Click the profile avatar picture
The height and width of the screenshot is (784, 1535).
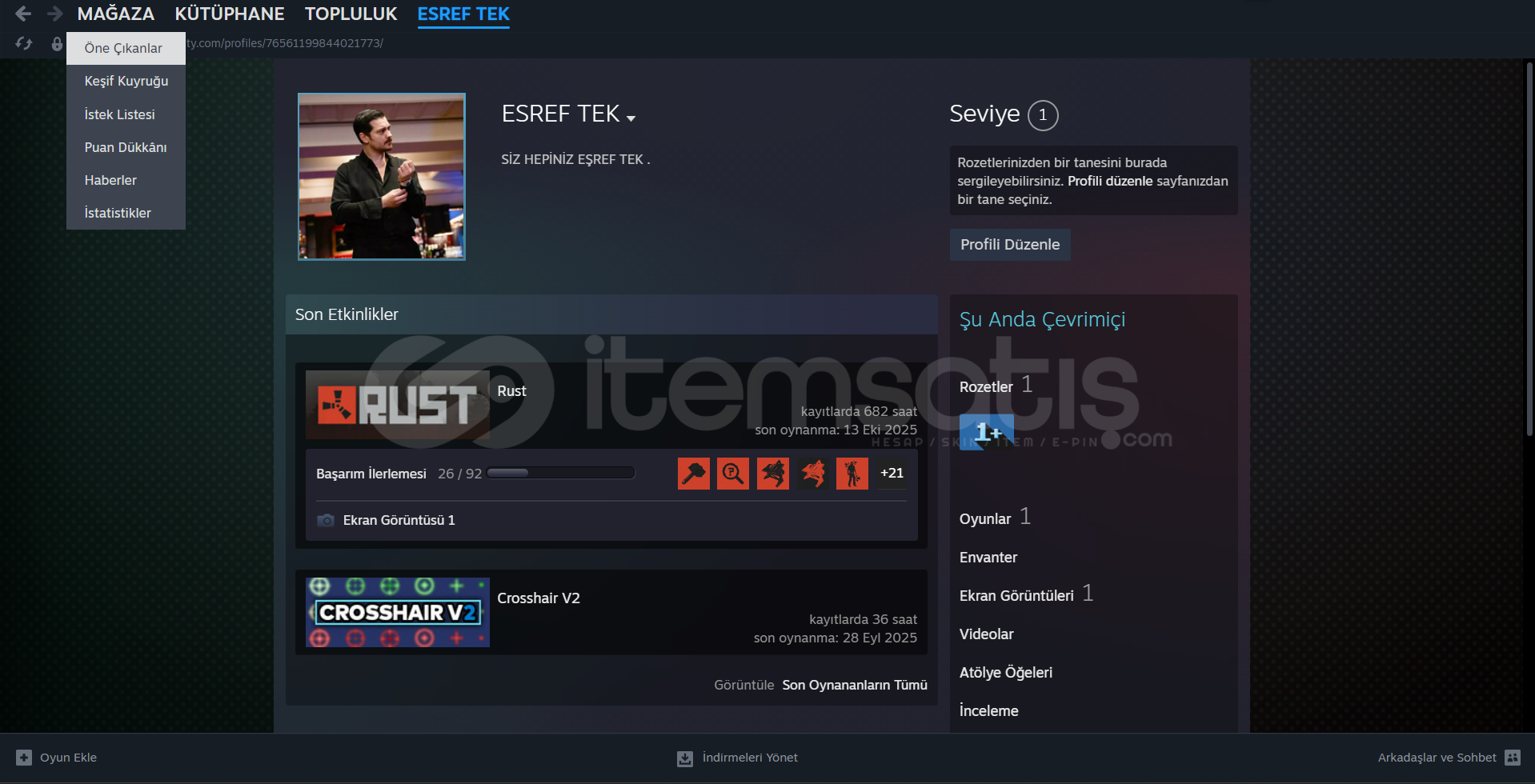[382, 177]
